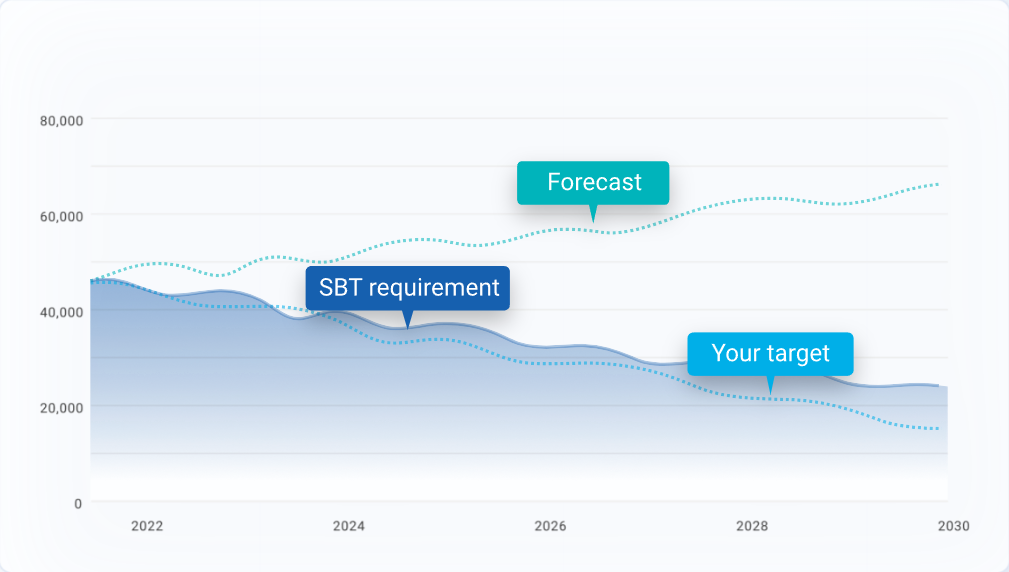
Task: Select the SBT requirement tooltip label
Action: [408, 288]
